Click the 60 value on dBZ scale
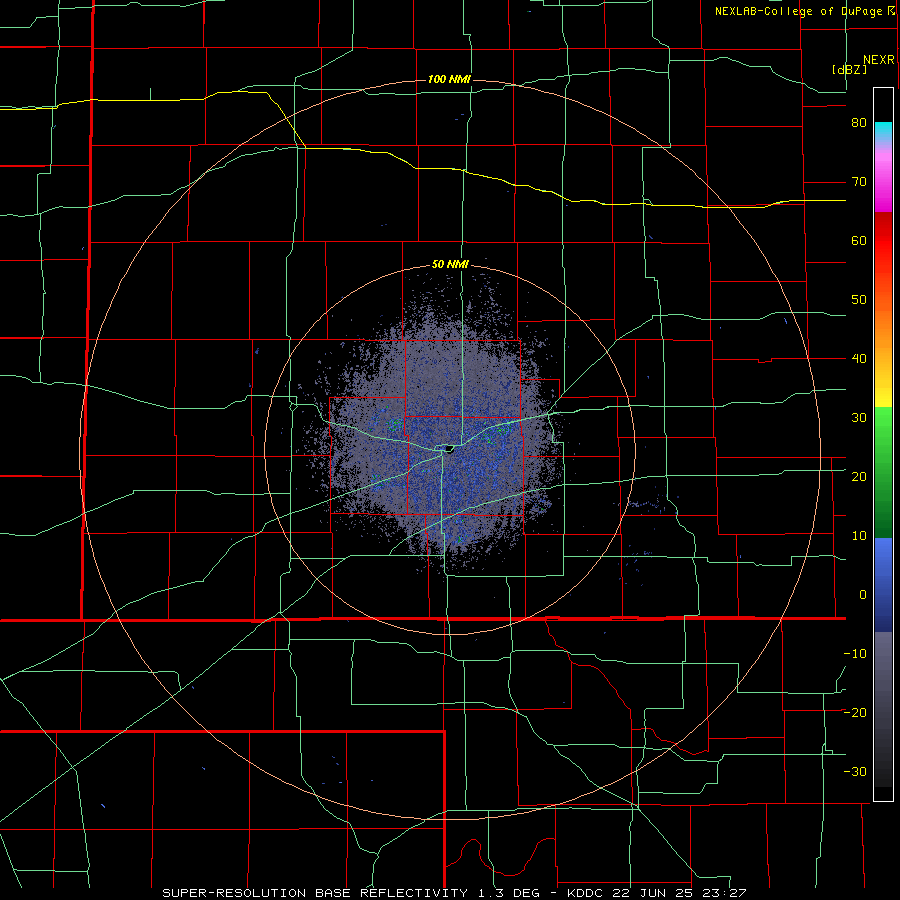900x900 pixels. coord(859,240)
